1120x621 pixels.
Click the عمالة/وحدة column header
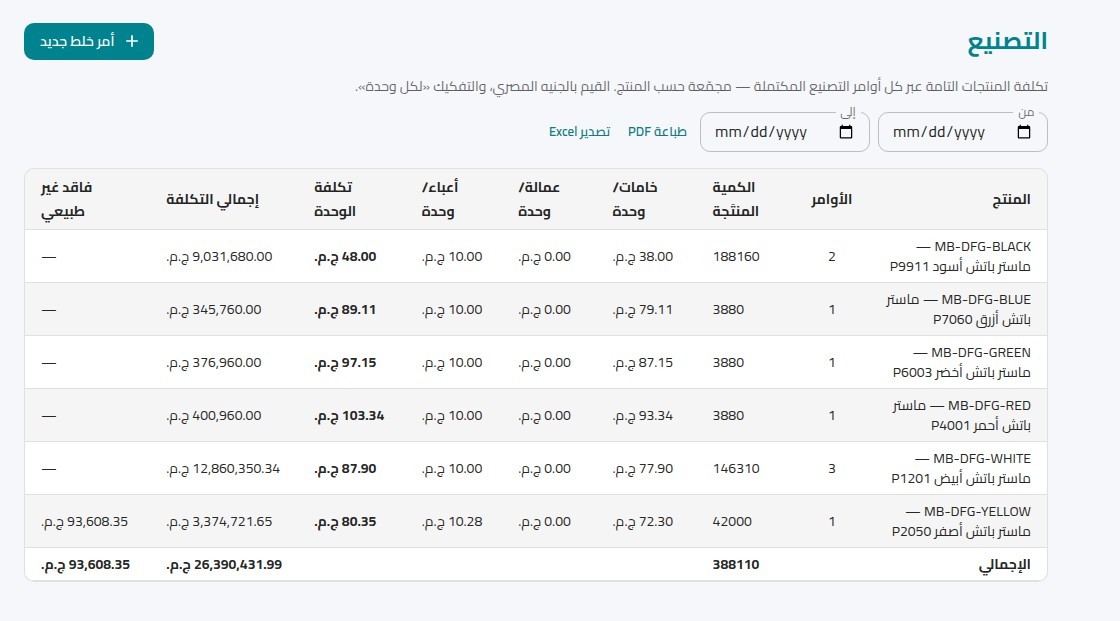tap(539, 199)
